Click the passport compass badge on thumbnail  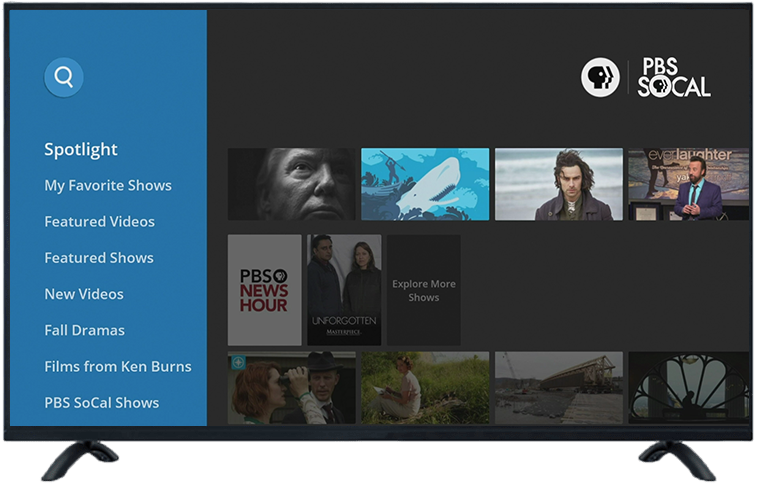pyautogui.click(x=238, y=362)
